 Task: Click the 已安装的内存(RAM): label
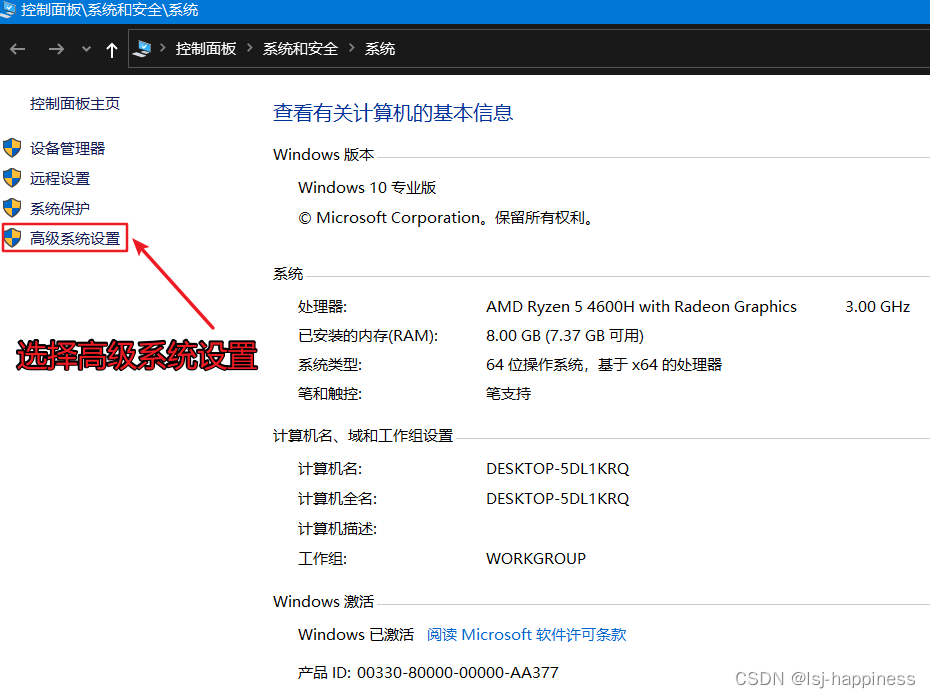coord(368,336)
